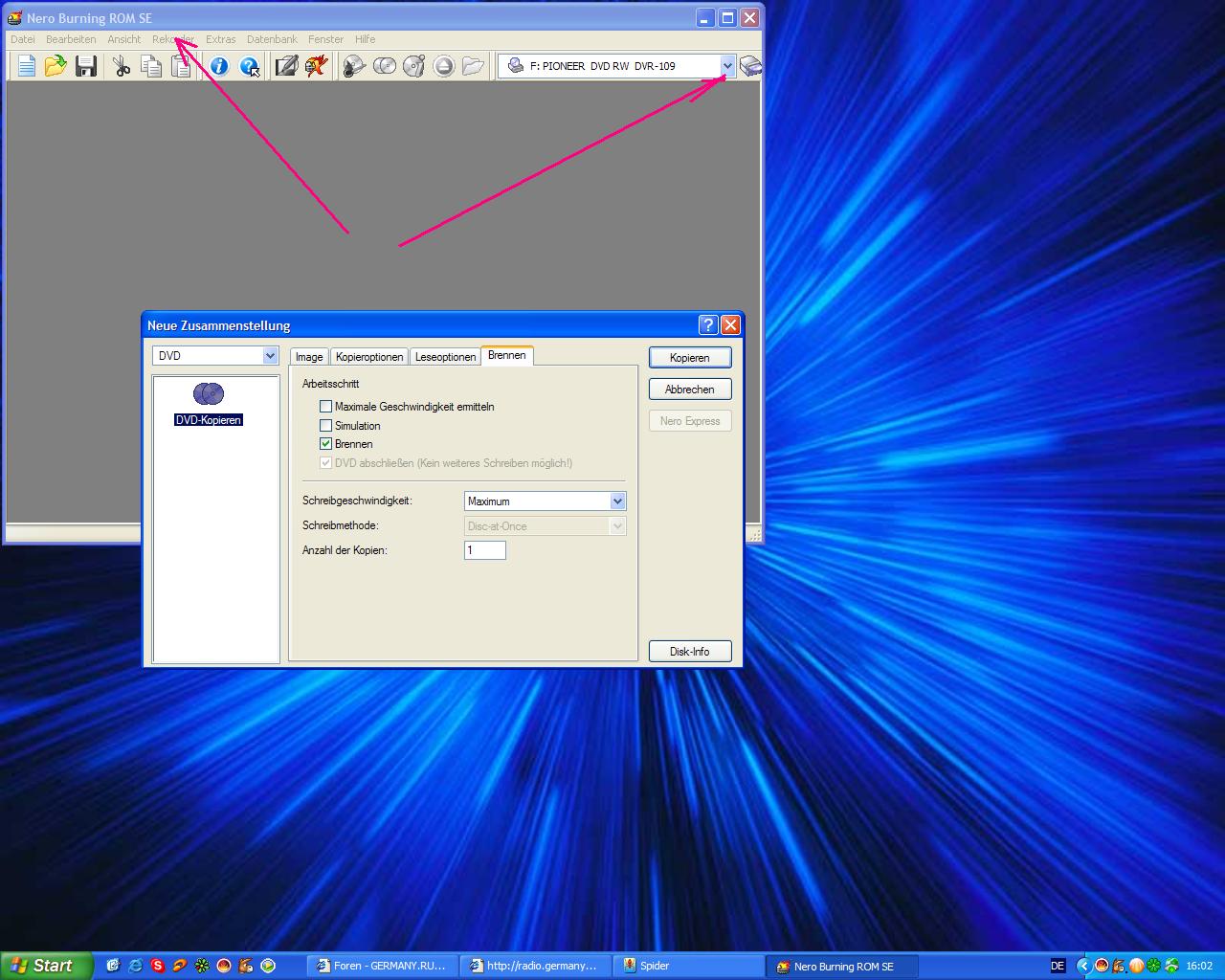
Task: Click the Choose recorder icon beside drive list
Action: 751,66
